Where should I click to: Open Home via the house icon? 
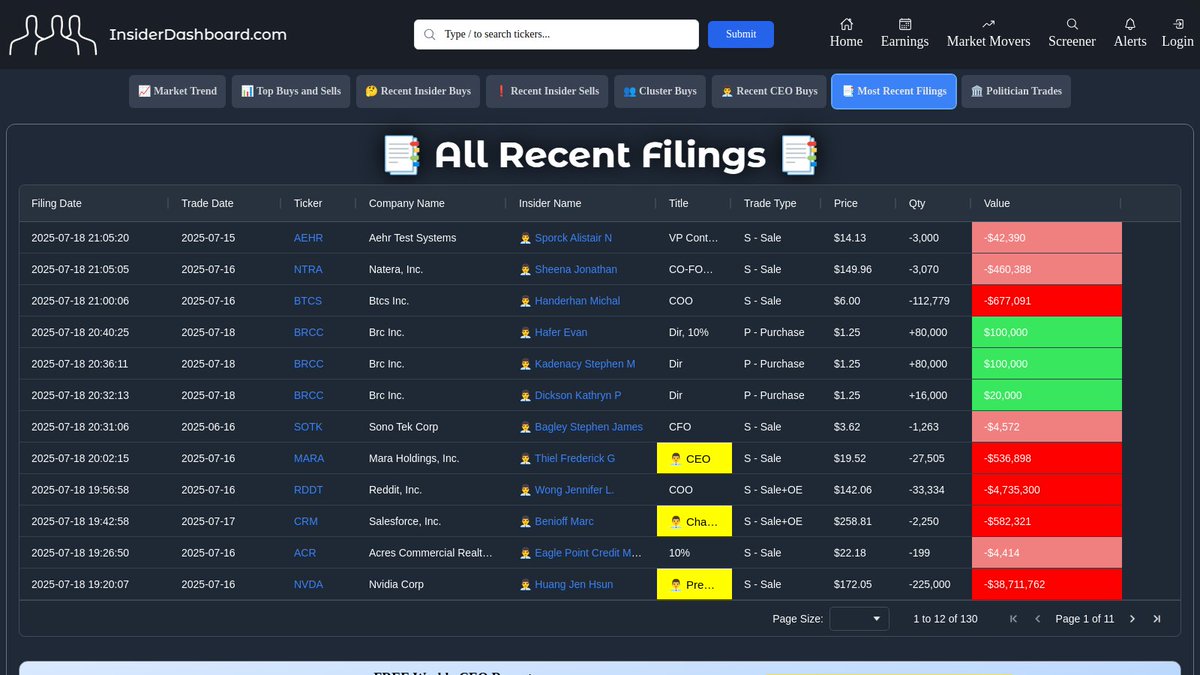846,24
